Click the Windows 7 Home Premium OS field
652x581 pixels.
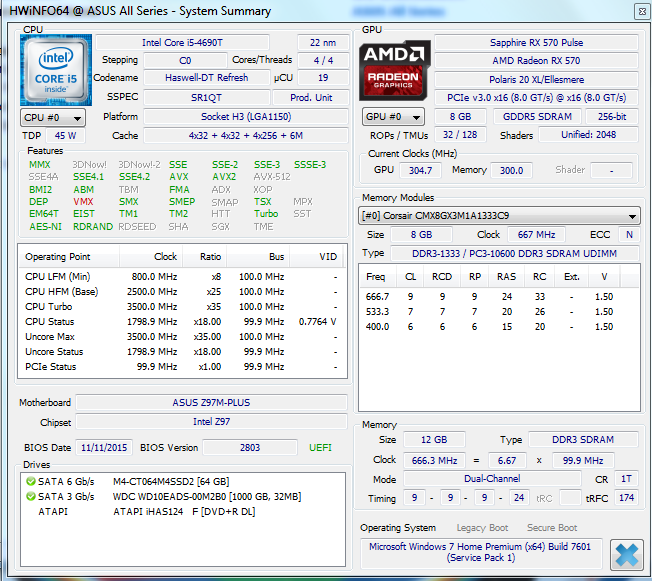tap(481, 553)
